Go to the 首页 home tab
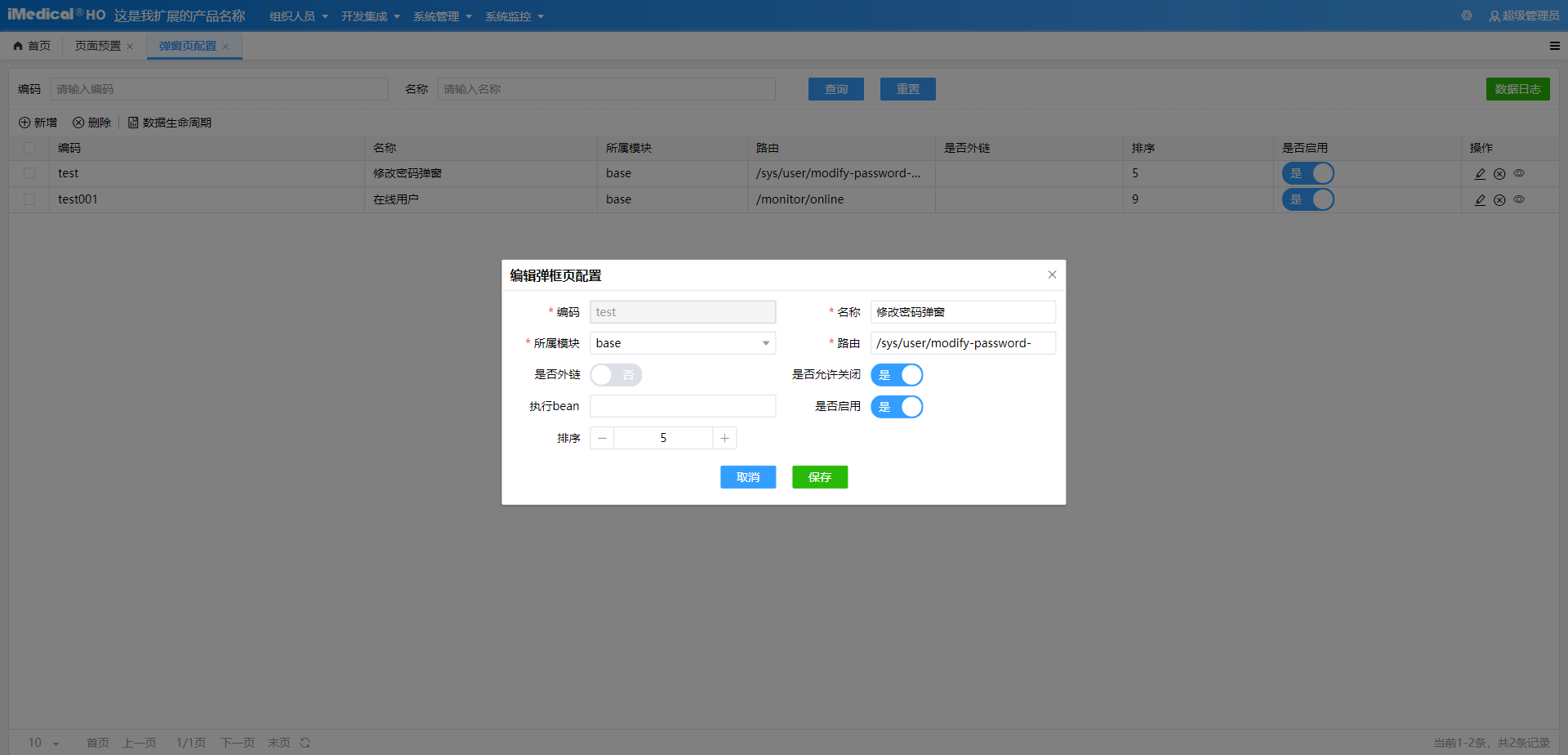The height and width of the screenshot is (755, 1568). point(32,46)
